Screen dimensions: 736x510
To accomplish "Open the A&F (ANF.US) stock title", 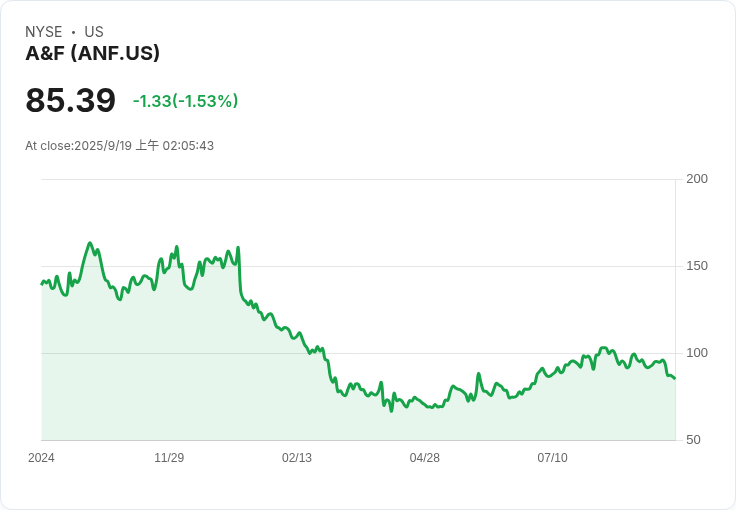I will [92, 54].
